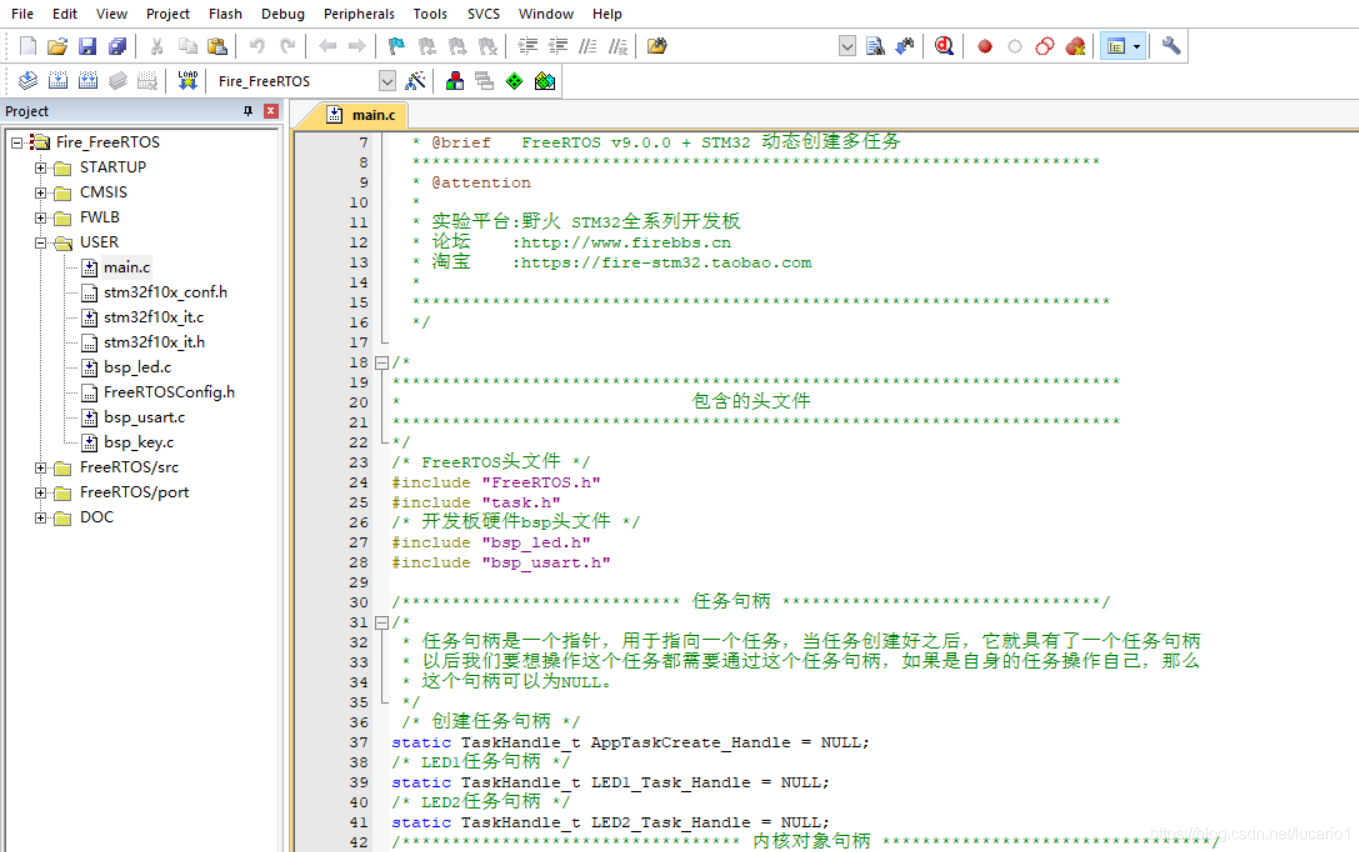Screen dimensions: 1359x852
Task: Switch to the main.c editor tab
Action: 361,115
